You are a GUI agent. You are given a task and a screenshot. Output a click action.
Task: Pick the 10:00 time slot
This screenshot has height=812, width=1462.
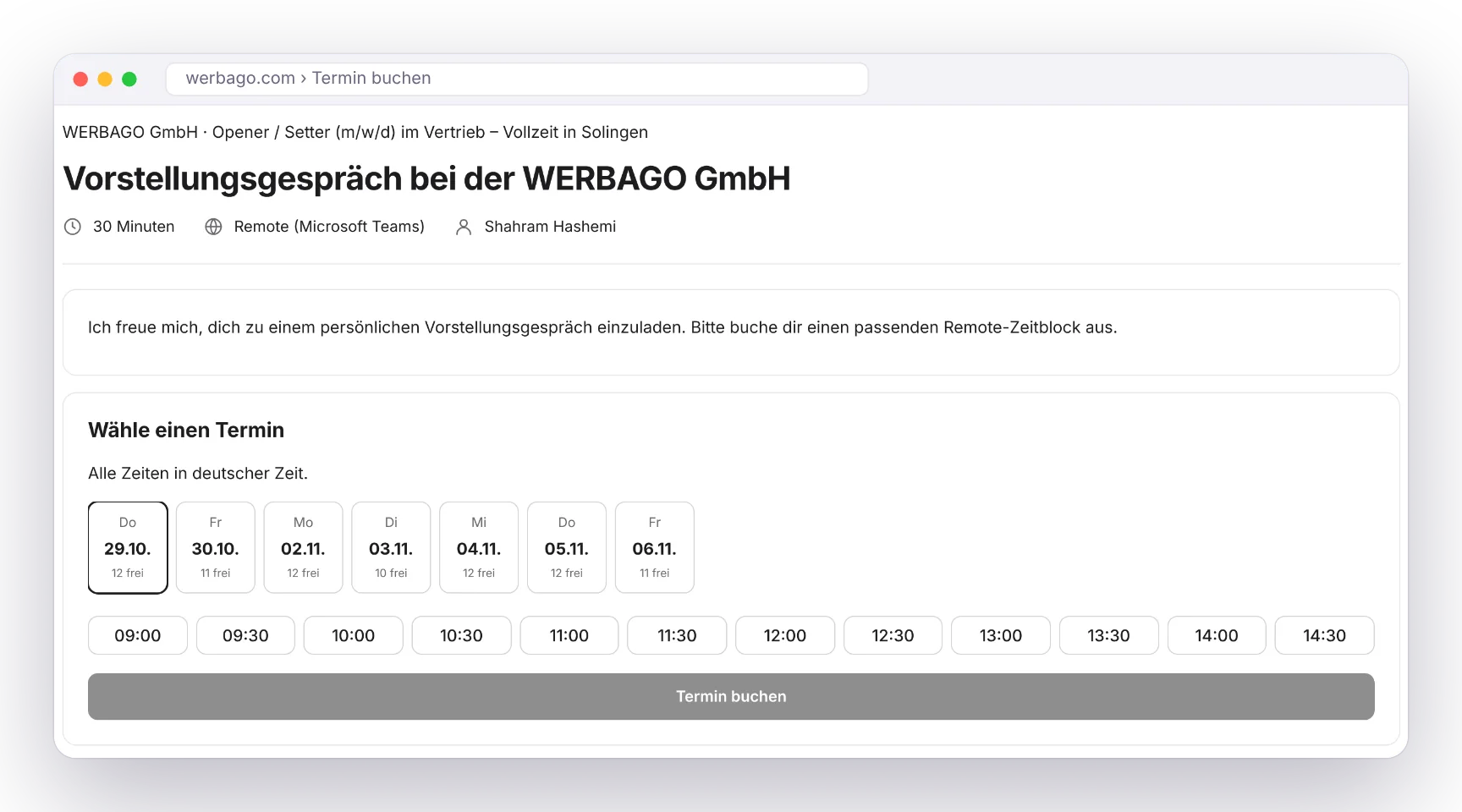(x=354, y=635)
